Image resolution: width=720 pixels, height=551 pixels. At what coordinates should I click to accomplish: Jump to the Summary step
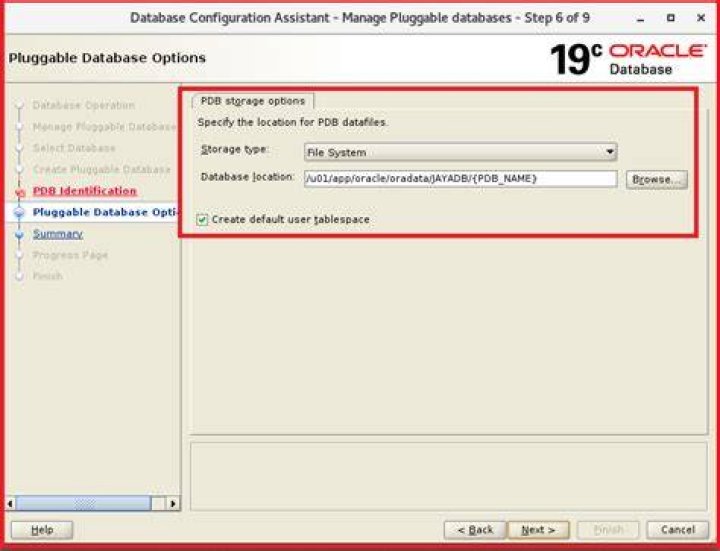tap(57, 234)
